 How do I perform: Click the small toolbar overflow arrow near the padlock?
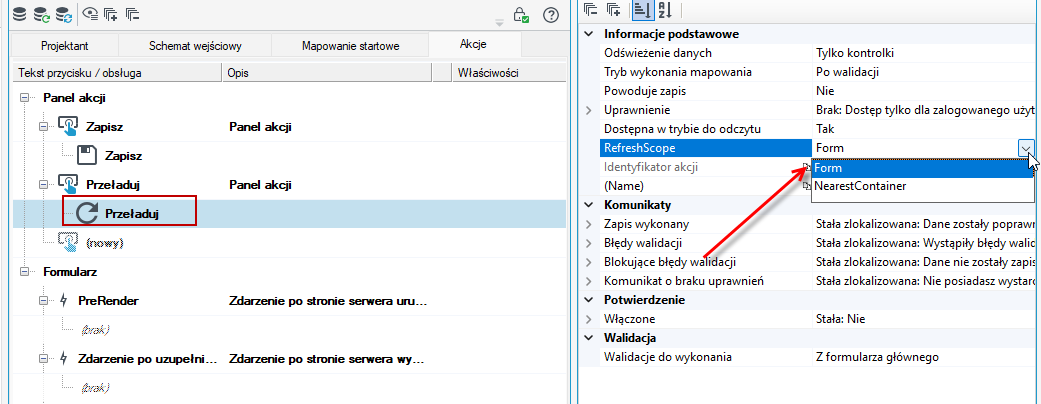(x=499, y=23)
